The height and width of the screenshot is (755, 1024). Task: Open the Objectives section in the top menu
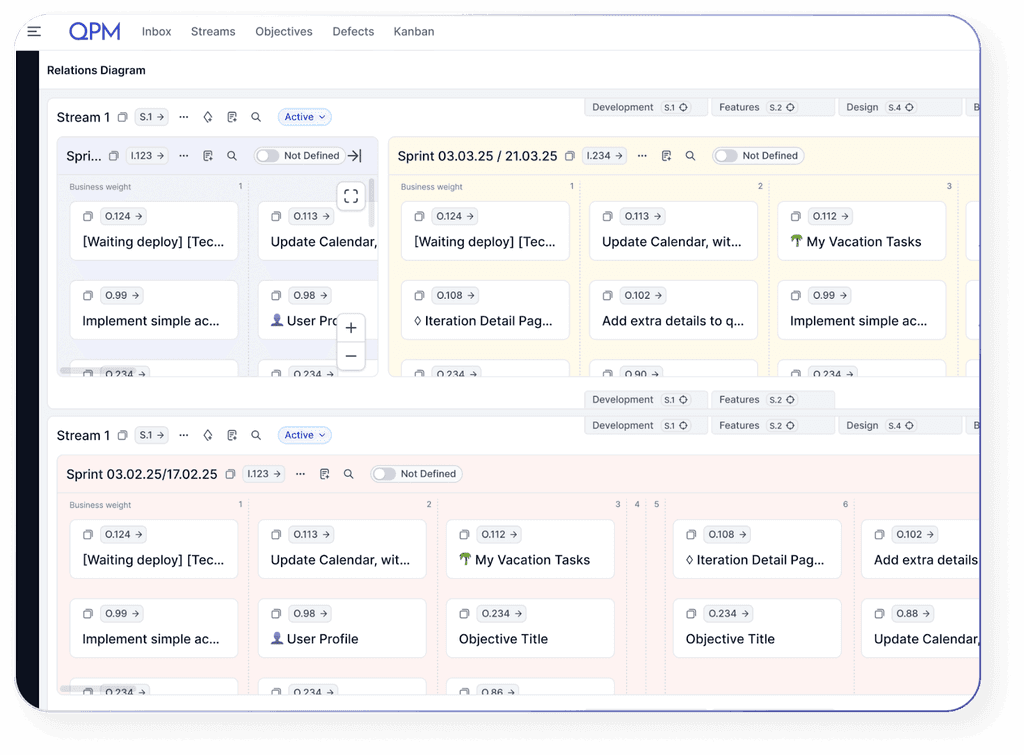click(283, 31)
